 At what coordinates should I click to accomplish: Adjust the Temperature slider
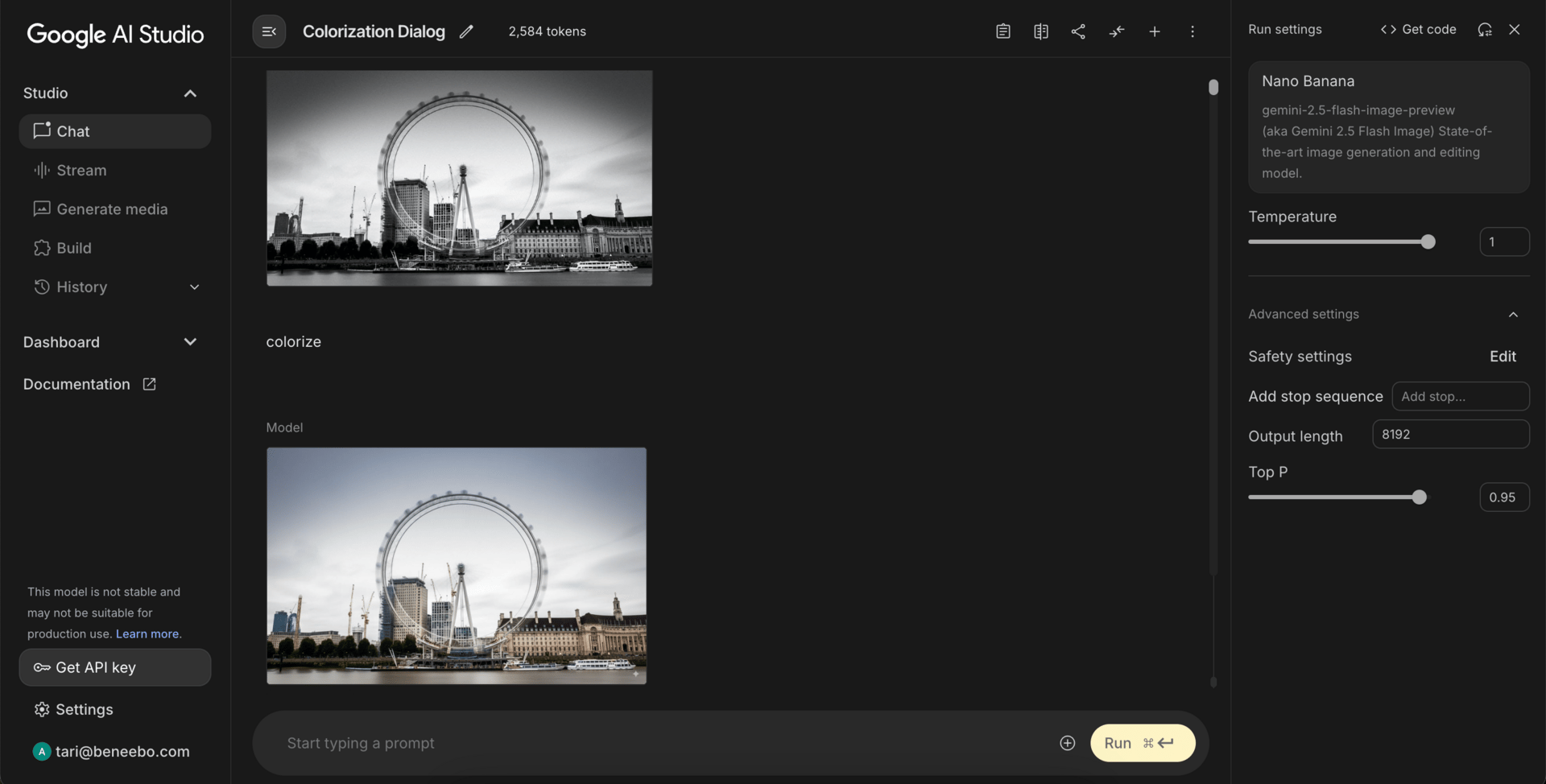[1428, 241]
